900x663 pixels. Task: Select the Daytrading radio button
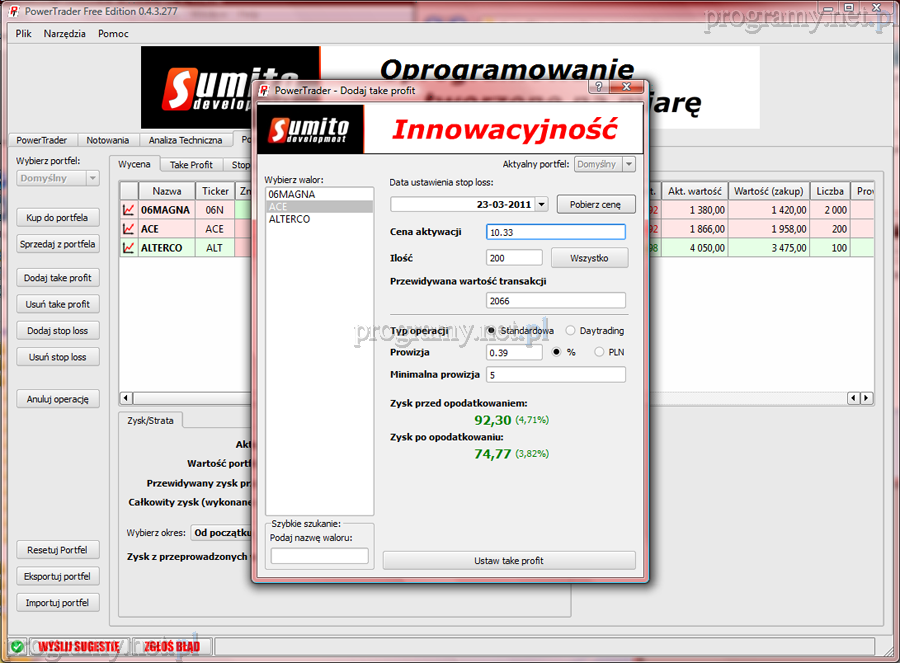point(570,330)
